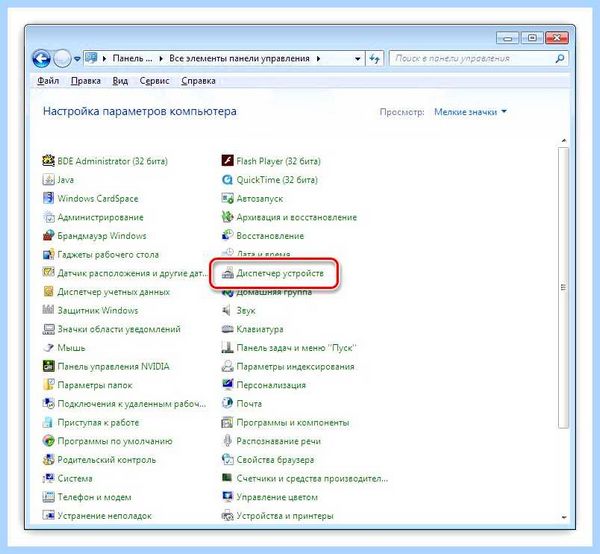Open the Управление цветом icon
Viewport: 600px width, 554px height.
227,497
